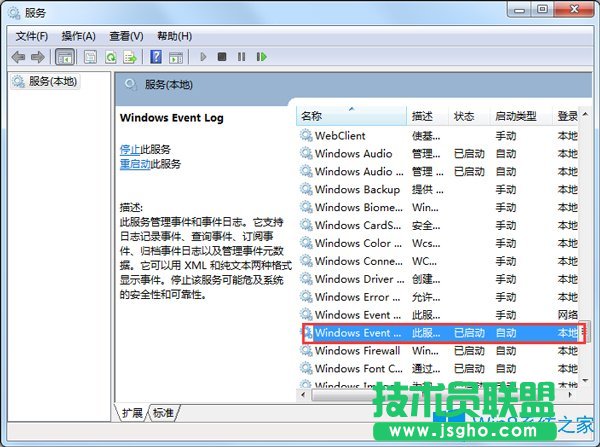
Task: Click the horizontal scrollbar left arrow
Action: [303, 395]
